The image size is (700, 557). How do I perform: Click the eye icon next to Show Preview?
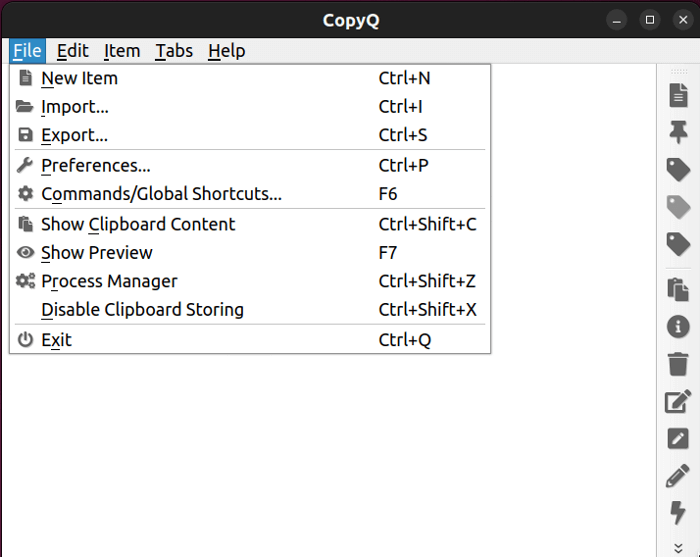[x=25, y=253]
